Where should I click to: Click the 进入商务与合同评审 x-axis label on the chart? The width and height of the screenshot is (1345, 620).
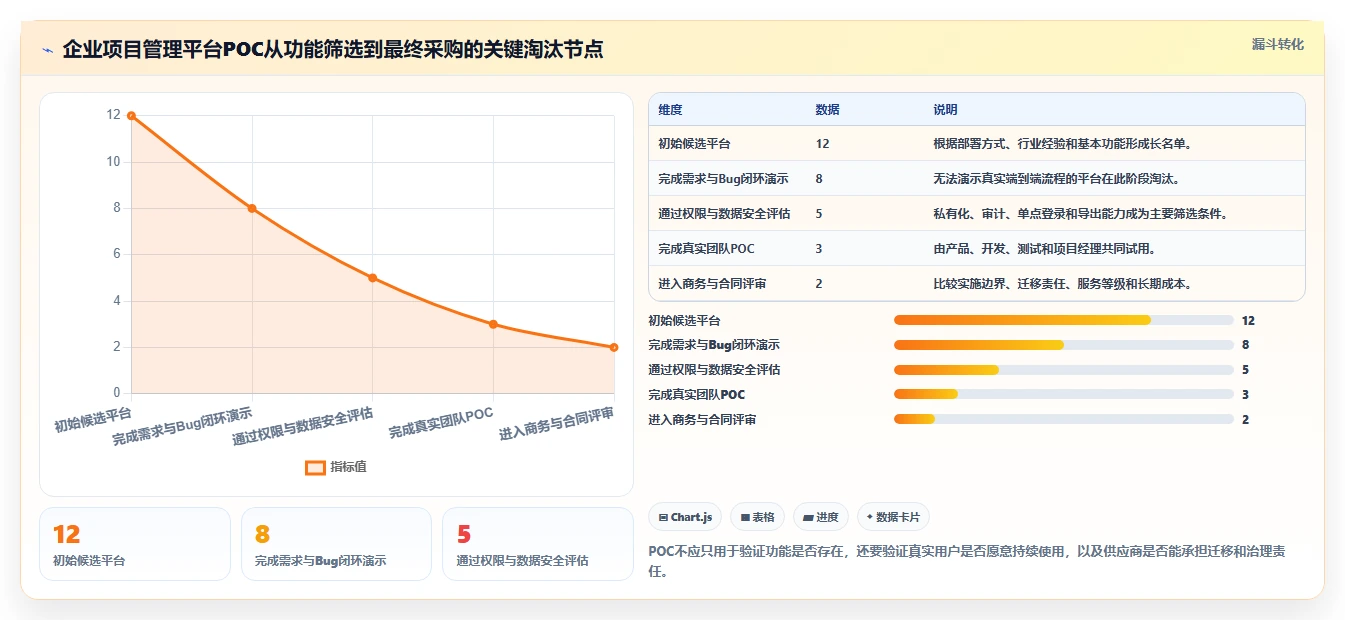pos(557,424)
